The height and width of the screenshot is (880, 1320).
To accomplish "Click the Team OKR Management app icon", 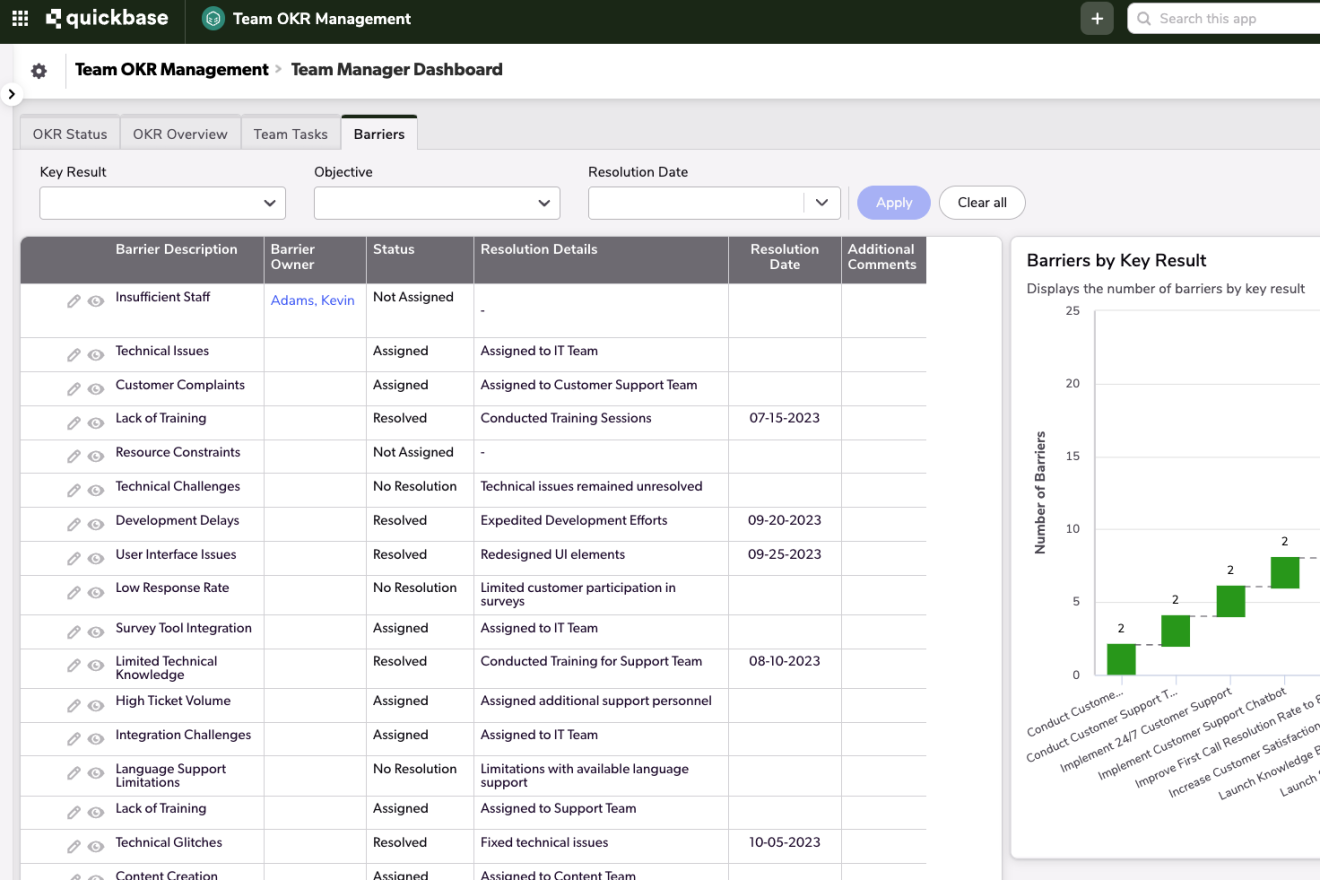I will [212, 19].
